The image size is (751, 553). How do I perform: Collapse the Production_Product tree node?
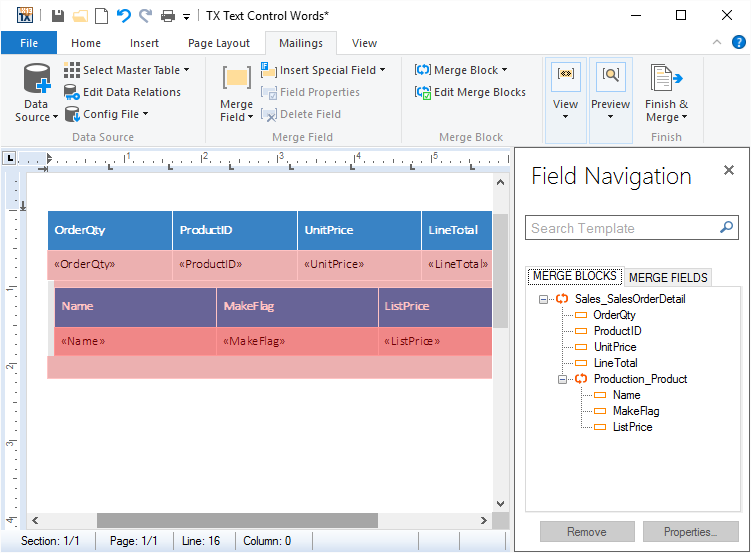tap(562, 379)
